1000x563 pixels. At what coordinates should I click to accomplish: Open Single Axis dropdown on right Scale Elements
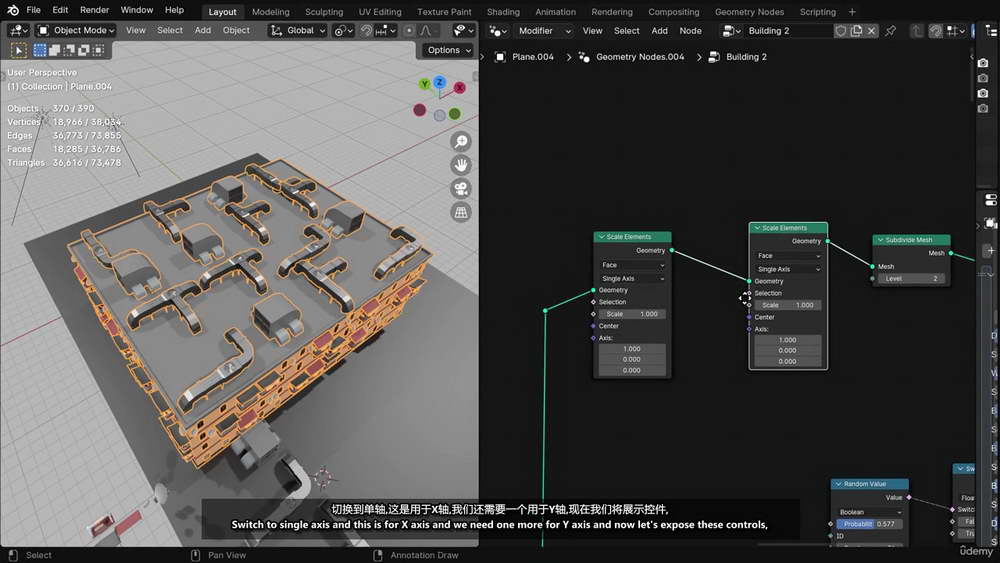[x=788, y=269]
